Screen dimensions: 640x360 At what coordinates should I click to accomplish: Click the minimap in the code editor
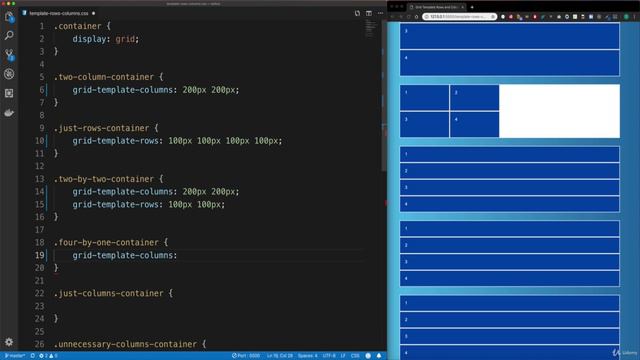tap(371, 28)
